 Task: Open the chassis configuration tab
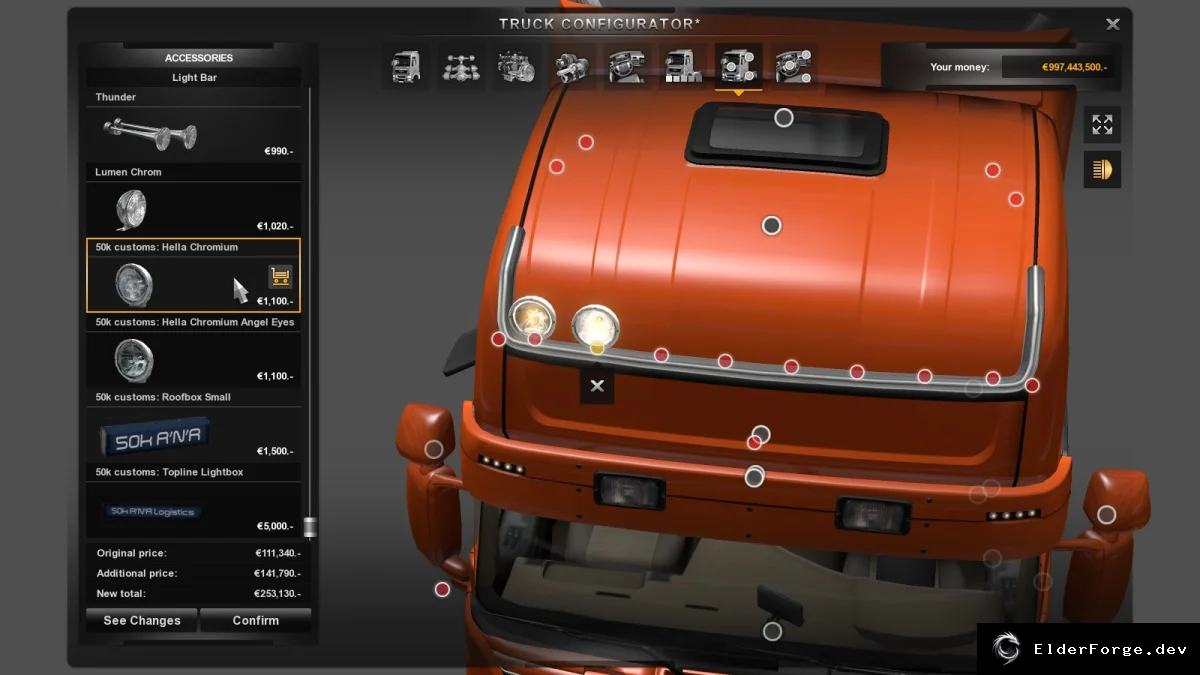pos(461,66)
